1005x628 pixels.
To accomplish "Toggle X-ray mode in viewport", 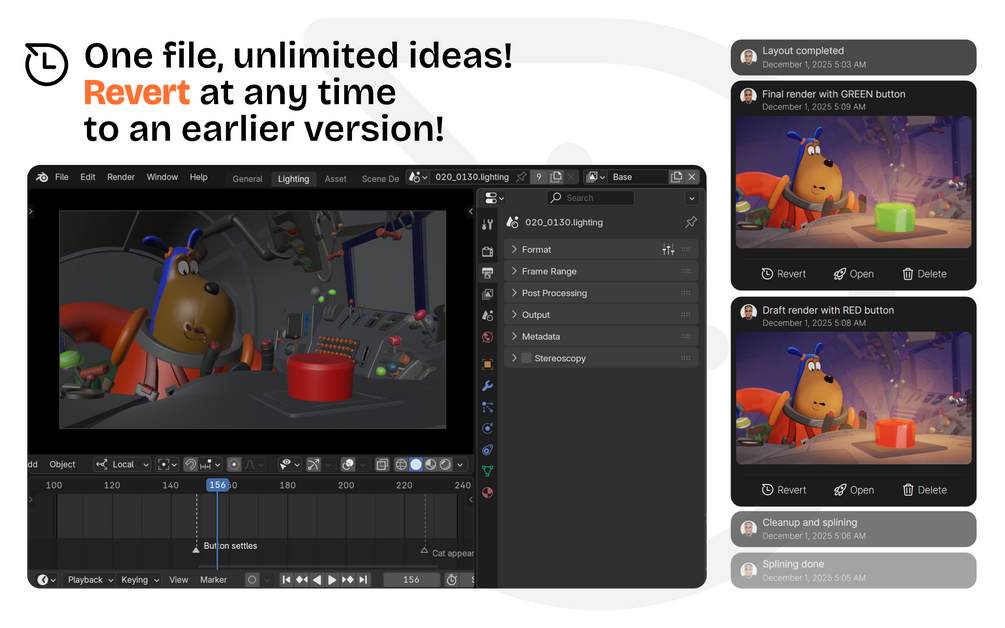I will [x=382, y=465].
